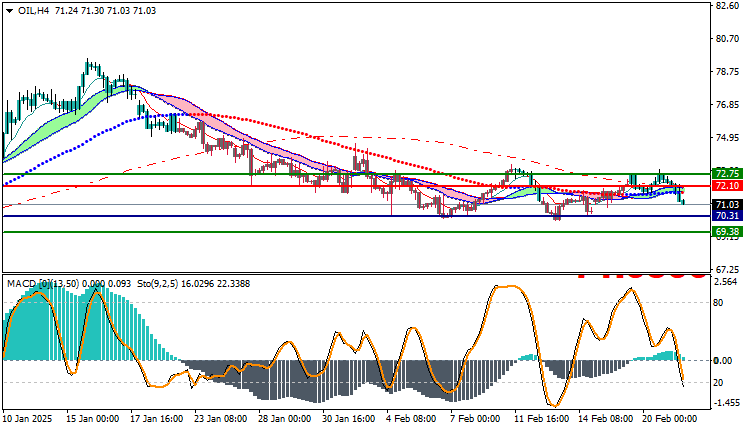The height and width of the screenshot is (430, 750).
Task: Click the 82.60 price scale value
Action: (x=727, y=6)
